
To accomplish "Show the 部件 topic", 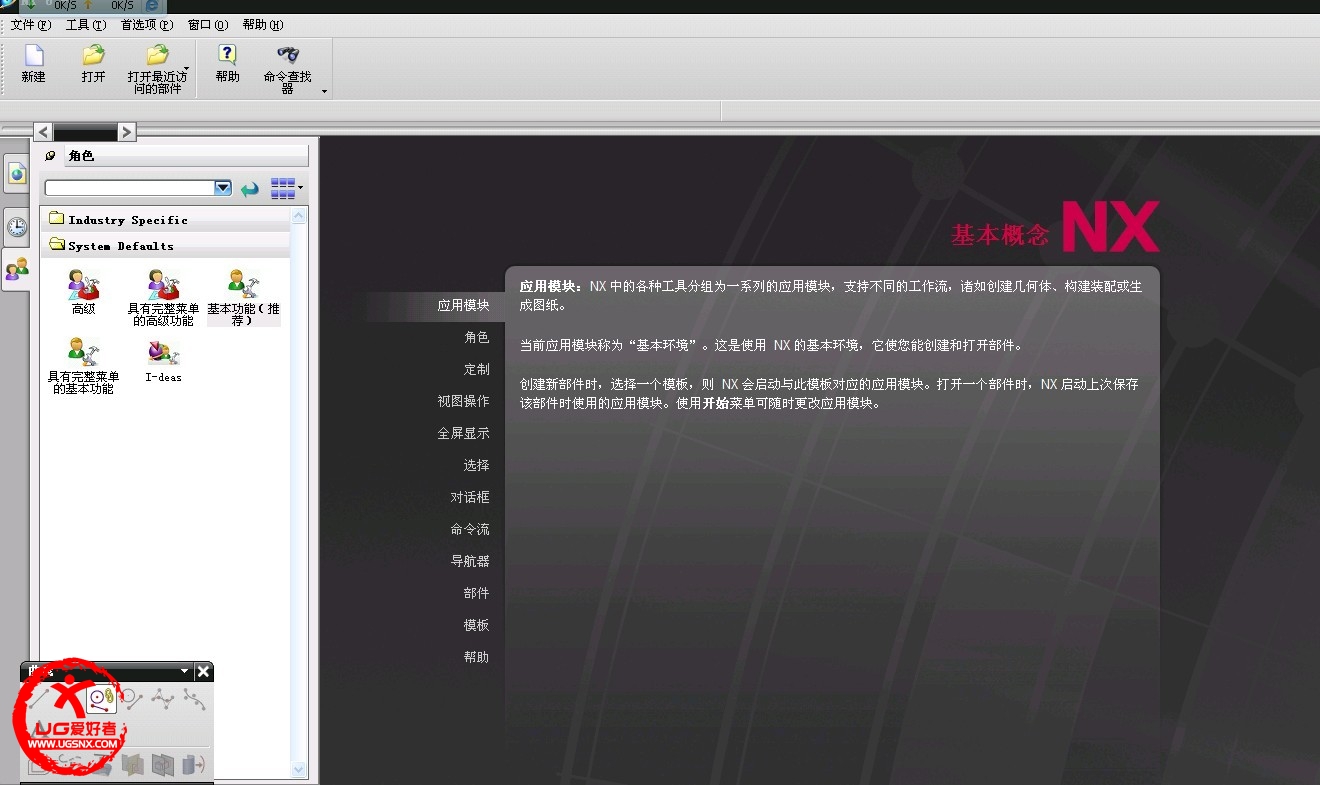I will coord(477,594).
